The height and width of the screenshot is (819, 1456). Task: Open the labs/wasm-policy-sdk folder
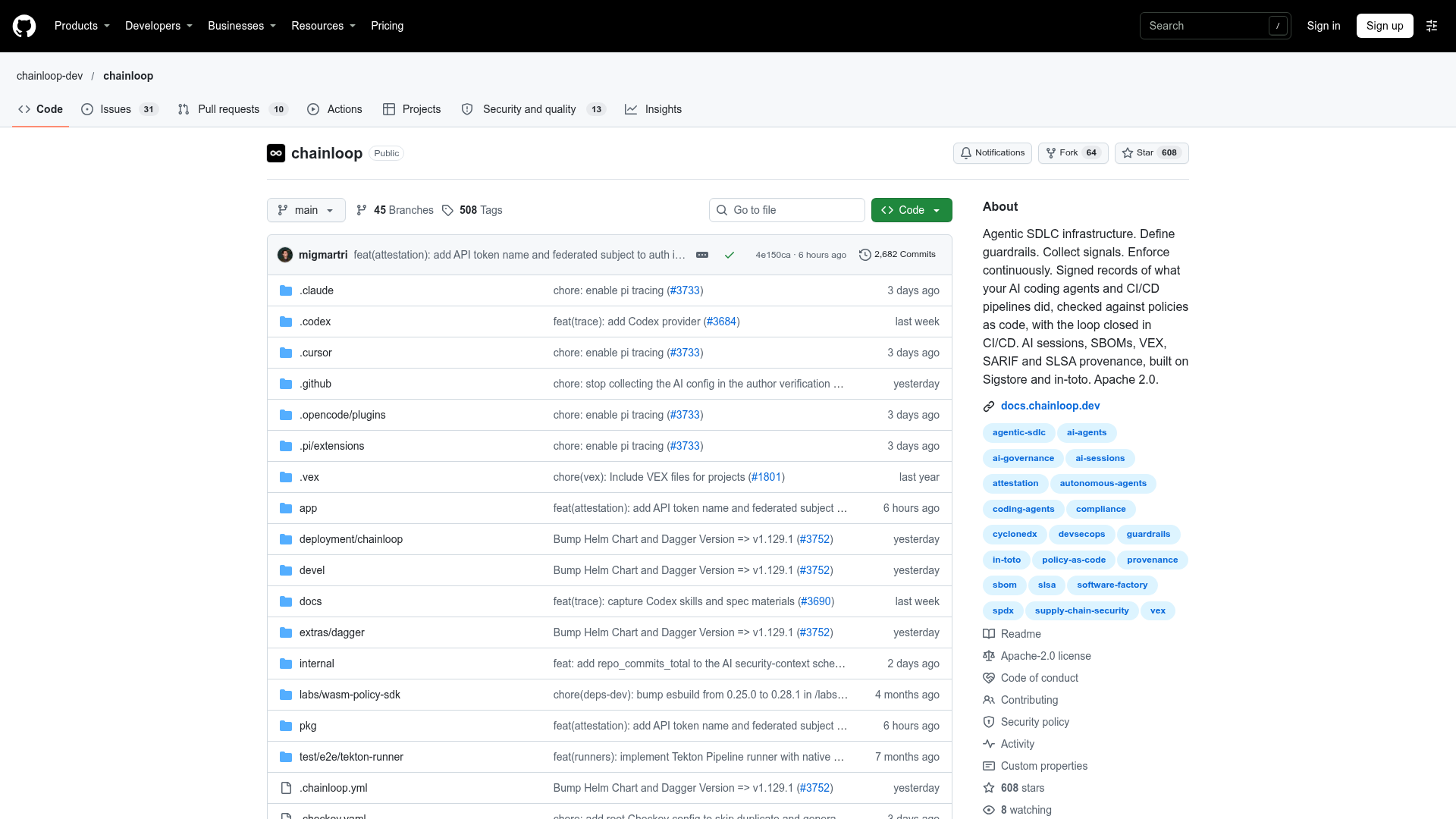350,695
